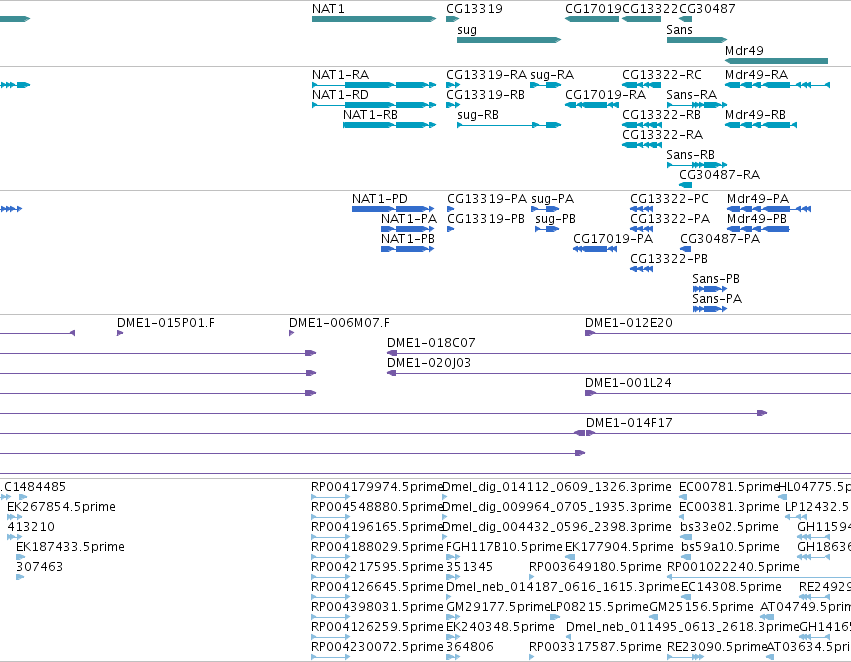The width and height of the screenshot is (851, 662).
Task: Click the DME1-012E20 label
Action: pos(628,323)
